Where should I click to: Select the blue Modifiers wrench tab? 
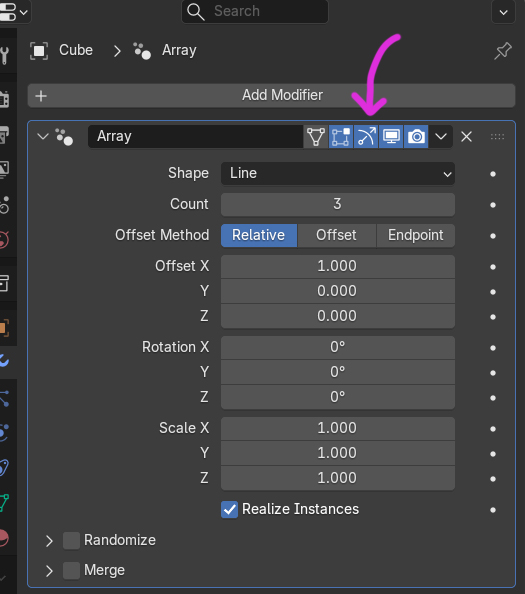(5, 361)
